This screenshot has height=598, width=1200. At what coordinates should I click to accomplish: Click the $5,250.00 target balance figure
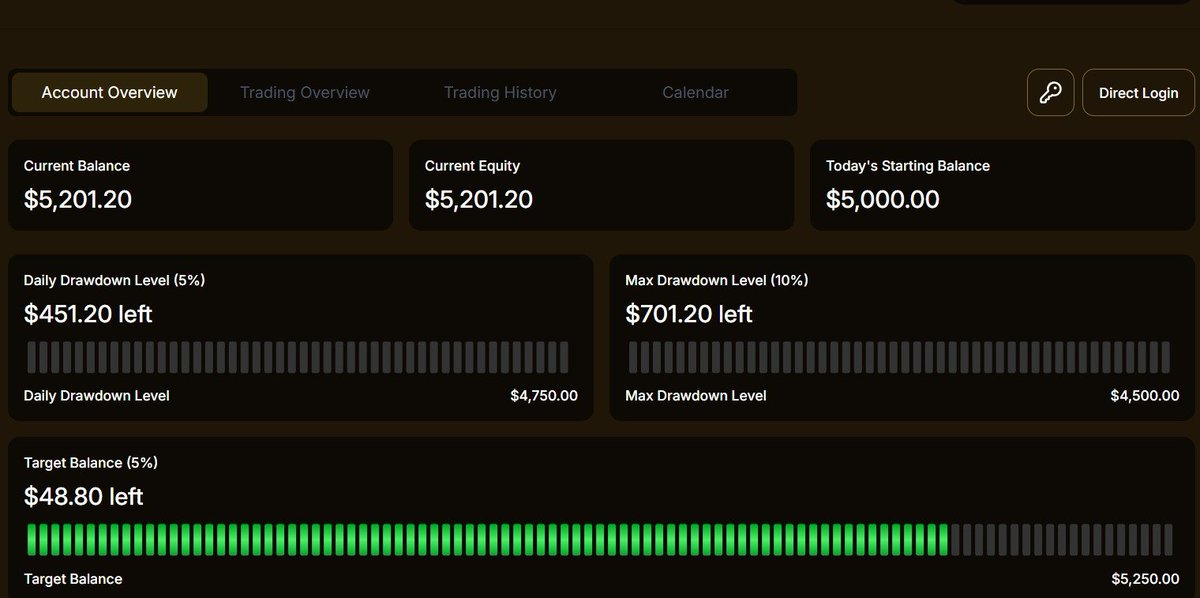(x=1145, y=579)
